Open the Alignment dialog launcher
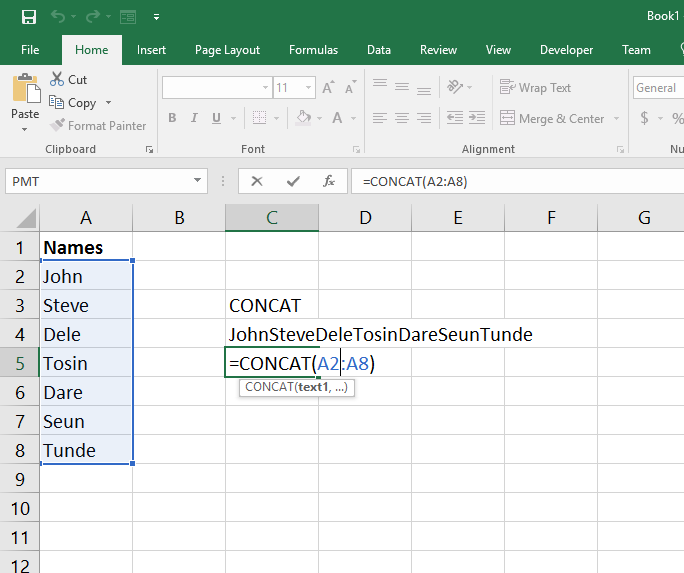Screen dimensions: 684x573 620,150
